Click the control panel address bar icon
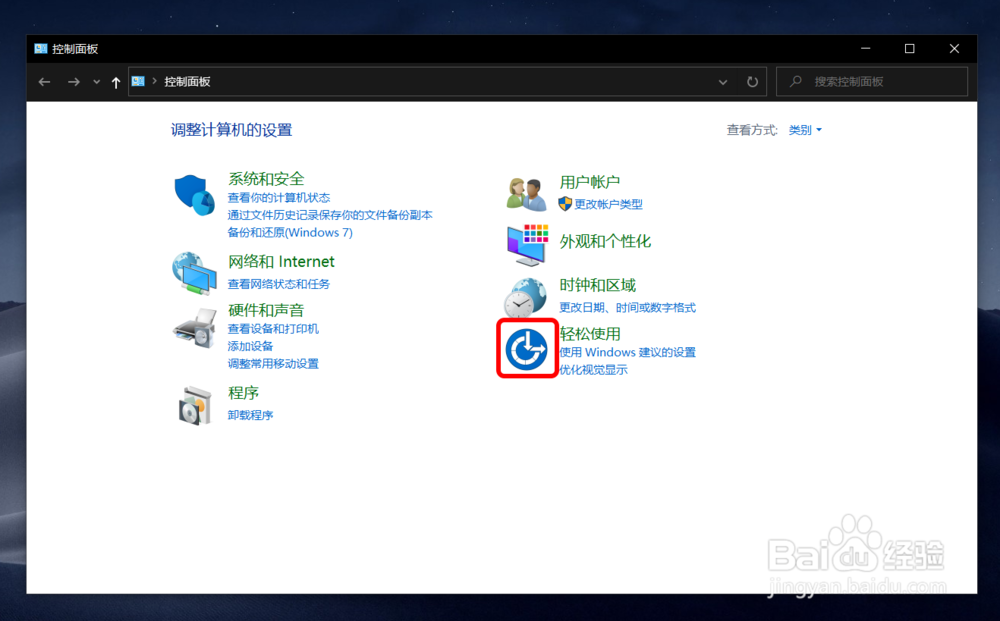Viewport: 1000px width, 621px height. point(138,81)
